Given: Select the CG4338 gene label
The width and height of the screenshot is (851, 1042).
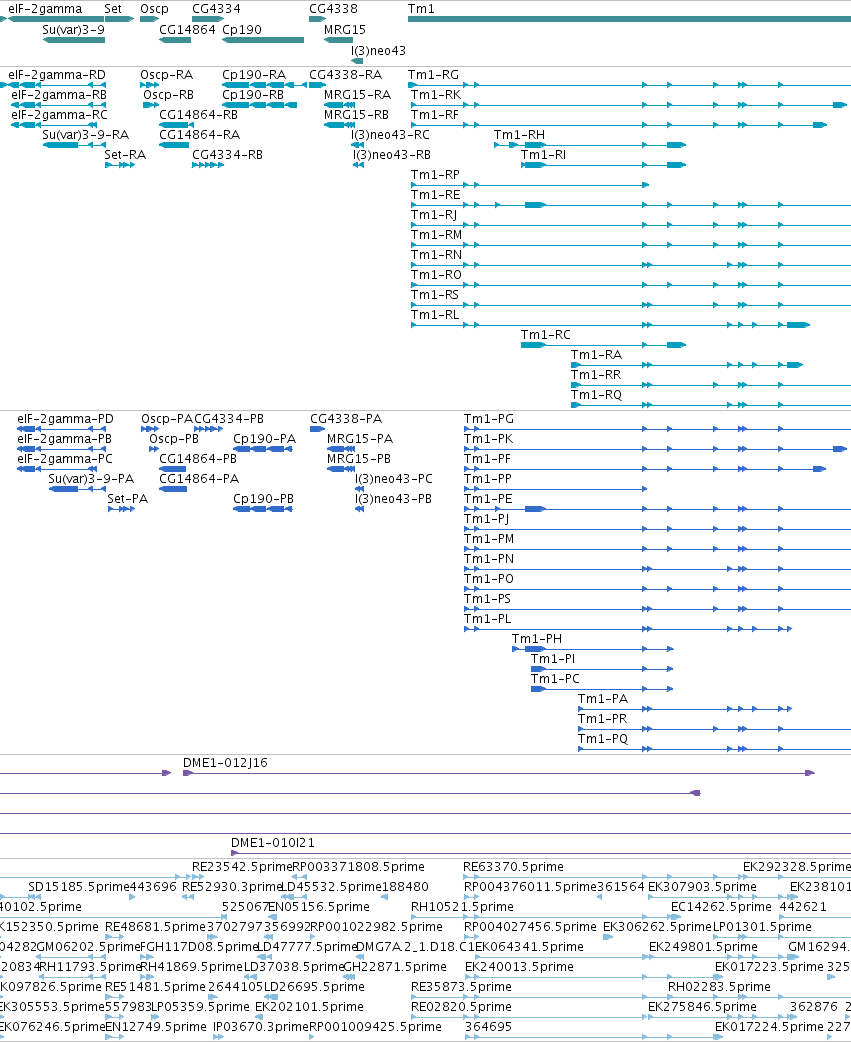Looking at the screenshot, I should click(333, 9).
